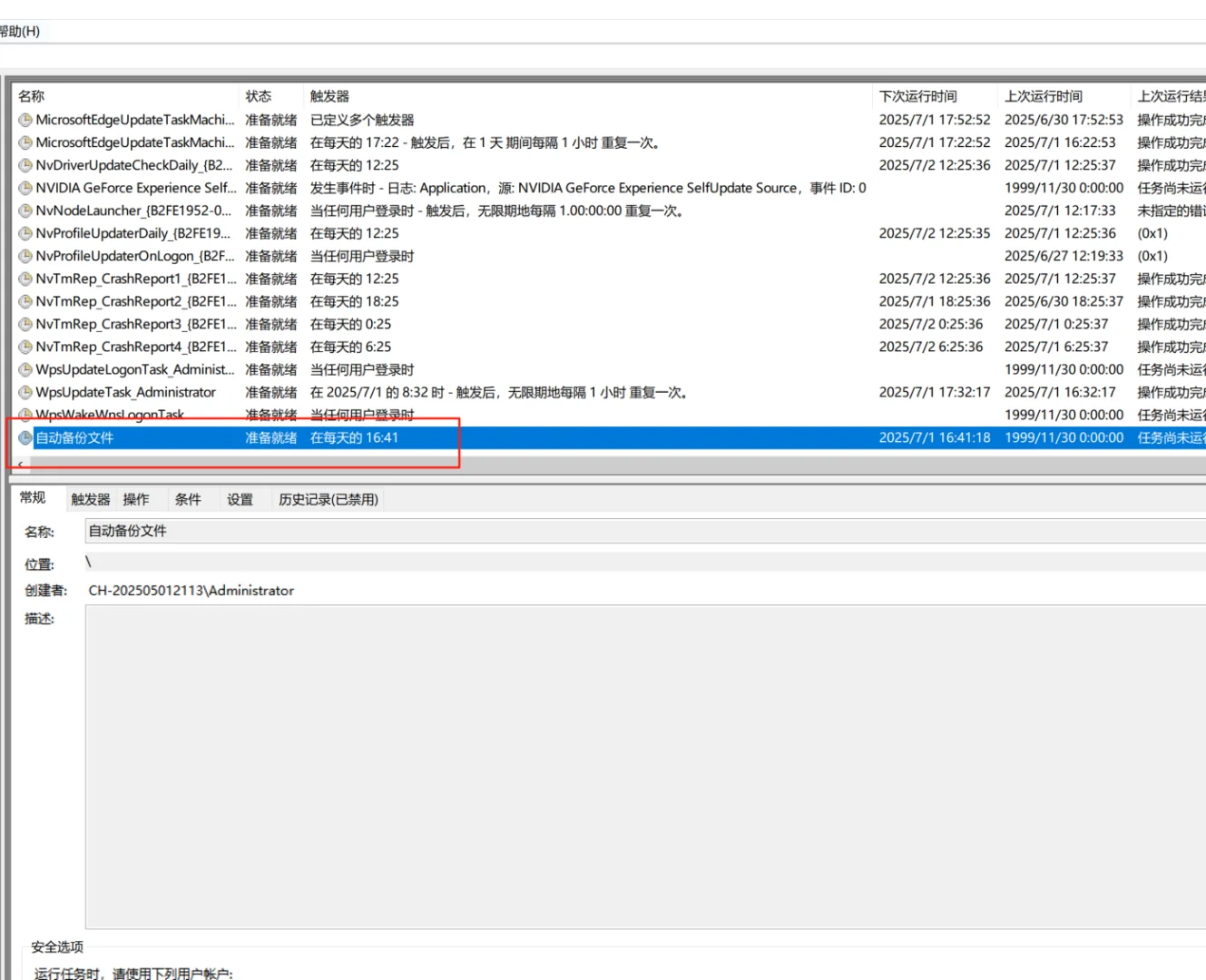Image resolution: width=1206 pixels, height=980 pixels.
Task: Sort tasks by the 状态 column header
Action: 271,96
